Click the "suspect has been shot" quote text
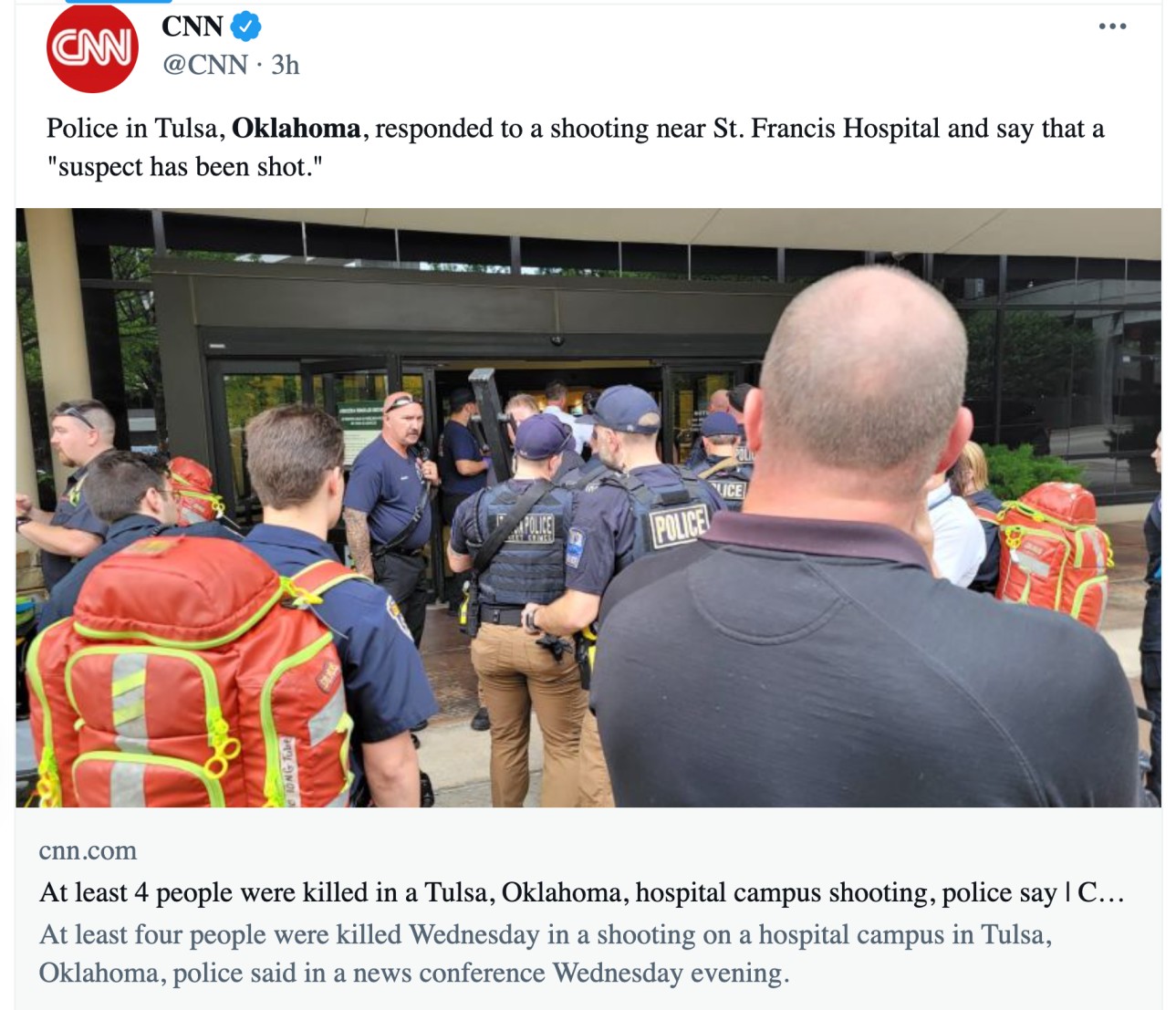Viewport: 1176px width, 1010px height. click(185, 168)
